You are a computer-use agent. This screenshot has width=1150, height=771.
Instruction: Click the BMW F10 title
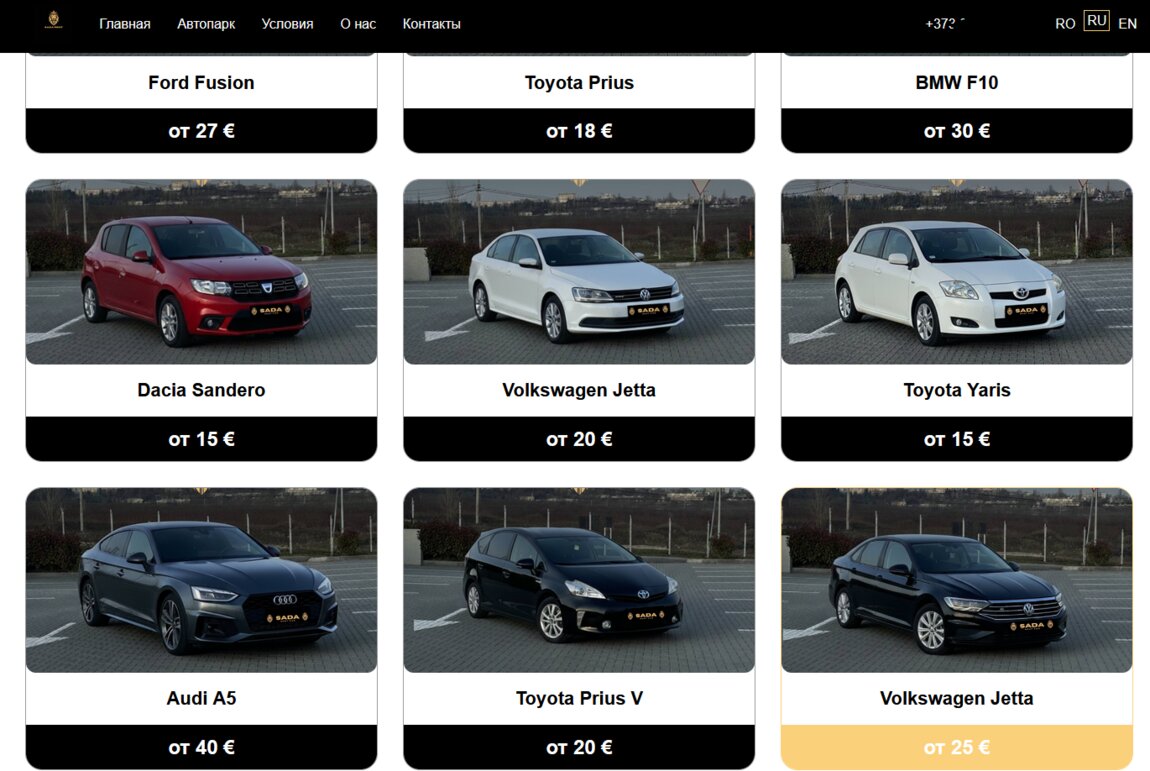[x=957, y=82]
